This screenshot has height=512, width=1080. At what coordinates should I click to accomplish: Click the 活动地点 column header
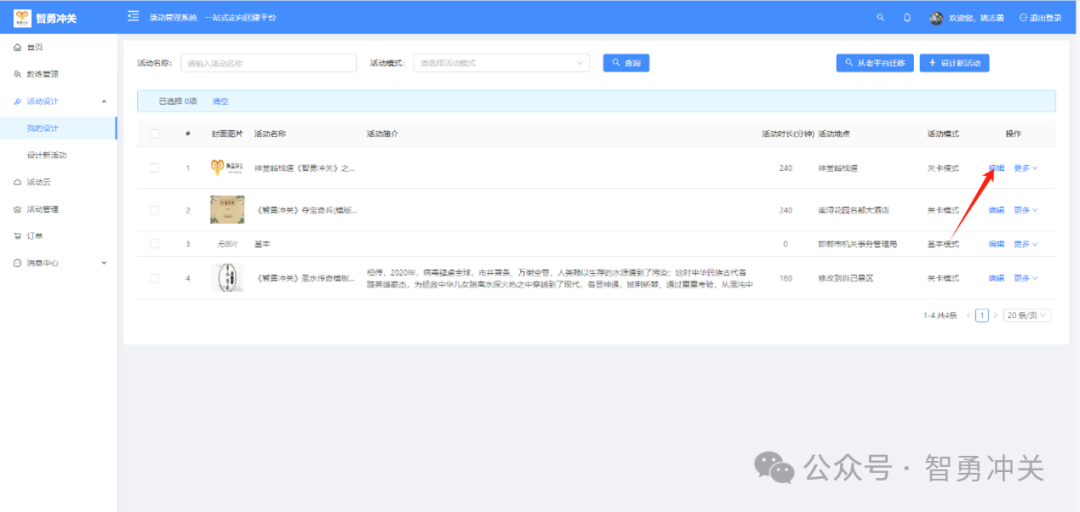(834, 134)
